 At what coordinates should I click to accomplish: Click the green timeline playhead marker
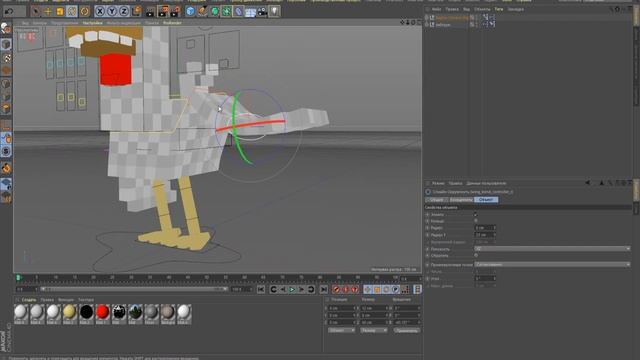click(x=18, y=278)
